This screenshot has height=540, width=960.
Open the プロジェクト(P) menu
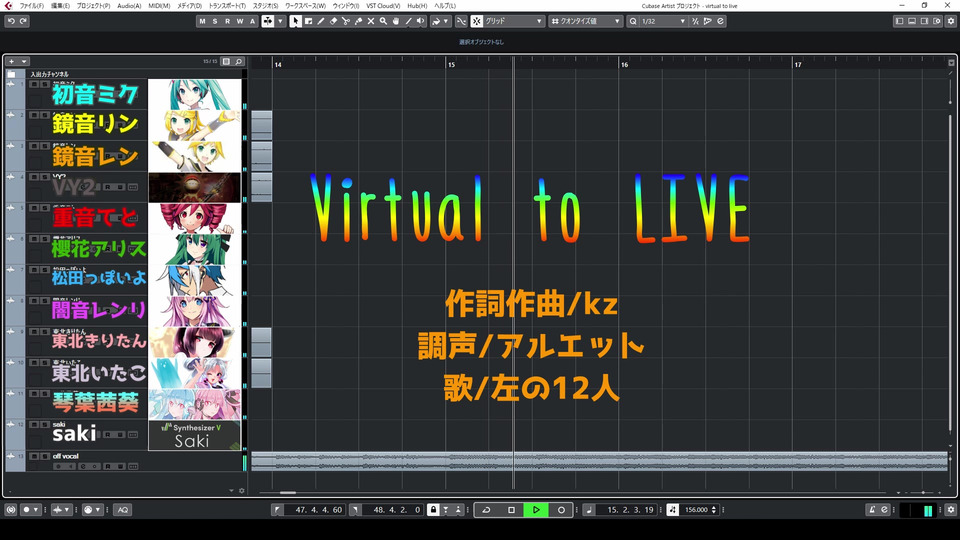pos(93,6)
